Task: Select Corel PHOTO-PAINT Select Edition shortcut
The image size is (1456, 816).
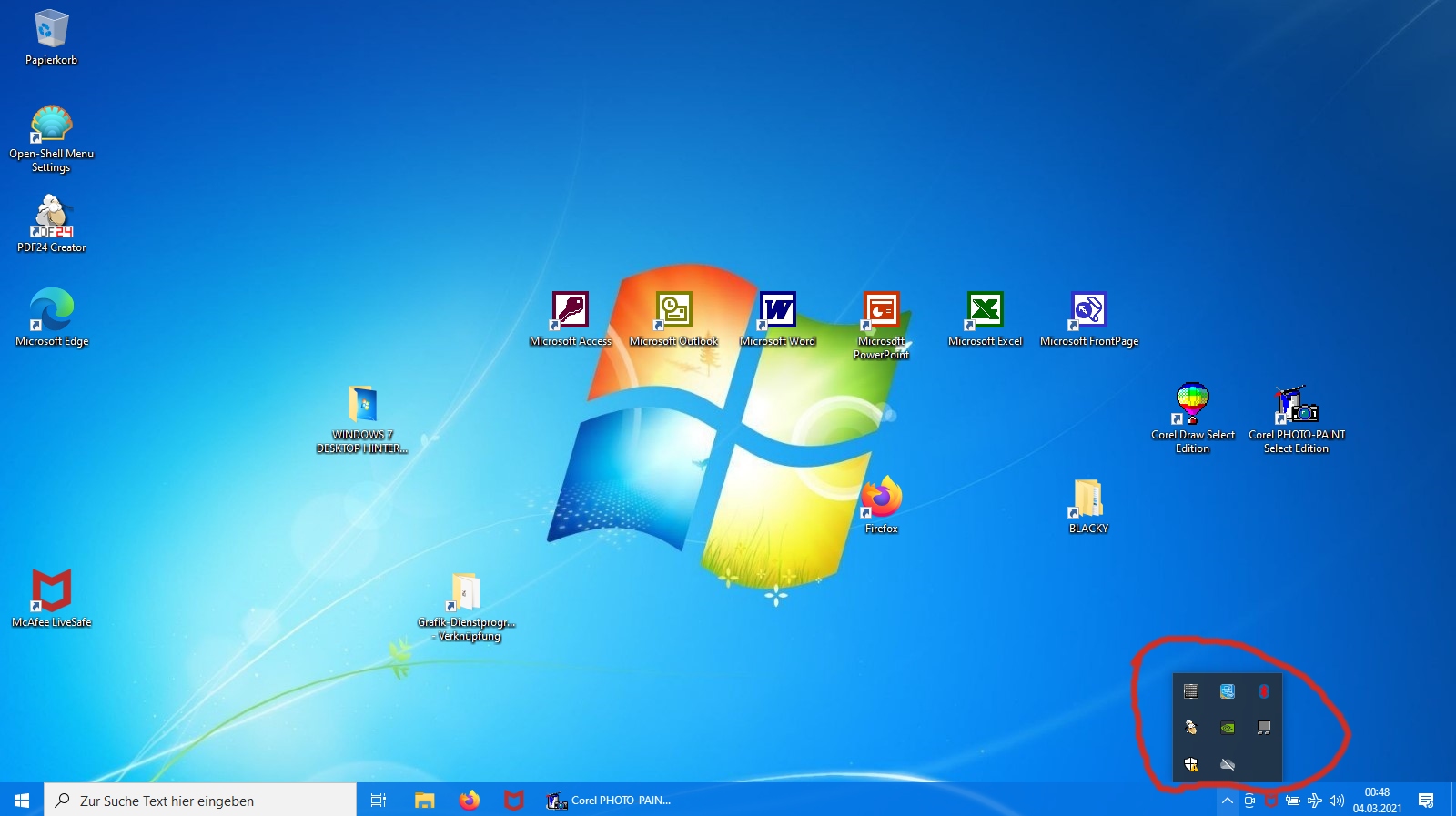Action: 1297,418
